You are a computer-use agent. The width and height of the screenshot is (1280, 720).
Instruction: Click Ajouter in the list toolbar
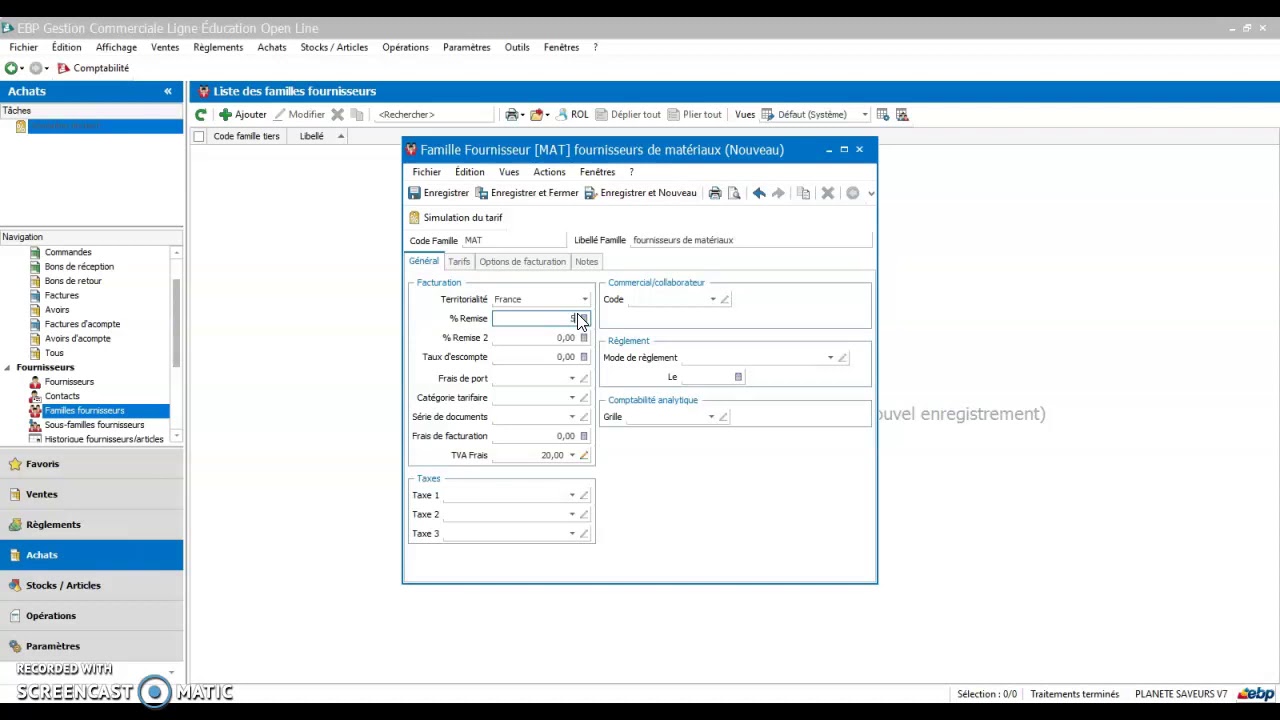tap(243, 114)
